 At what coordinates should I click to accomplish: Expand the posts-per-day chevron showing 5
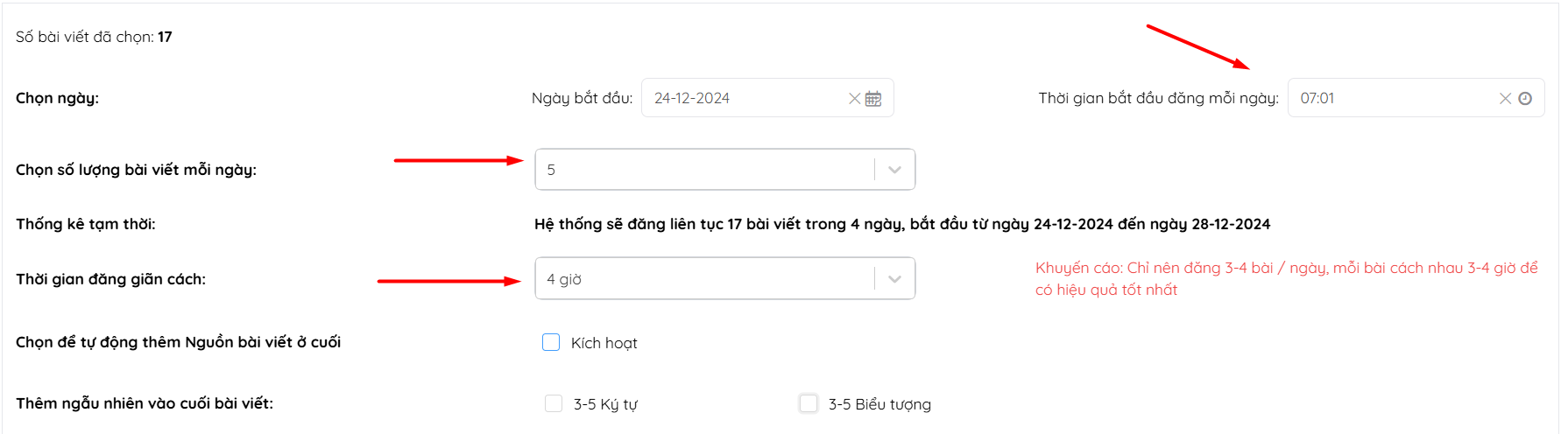tap(894, 170)
